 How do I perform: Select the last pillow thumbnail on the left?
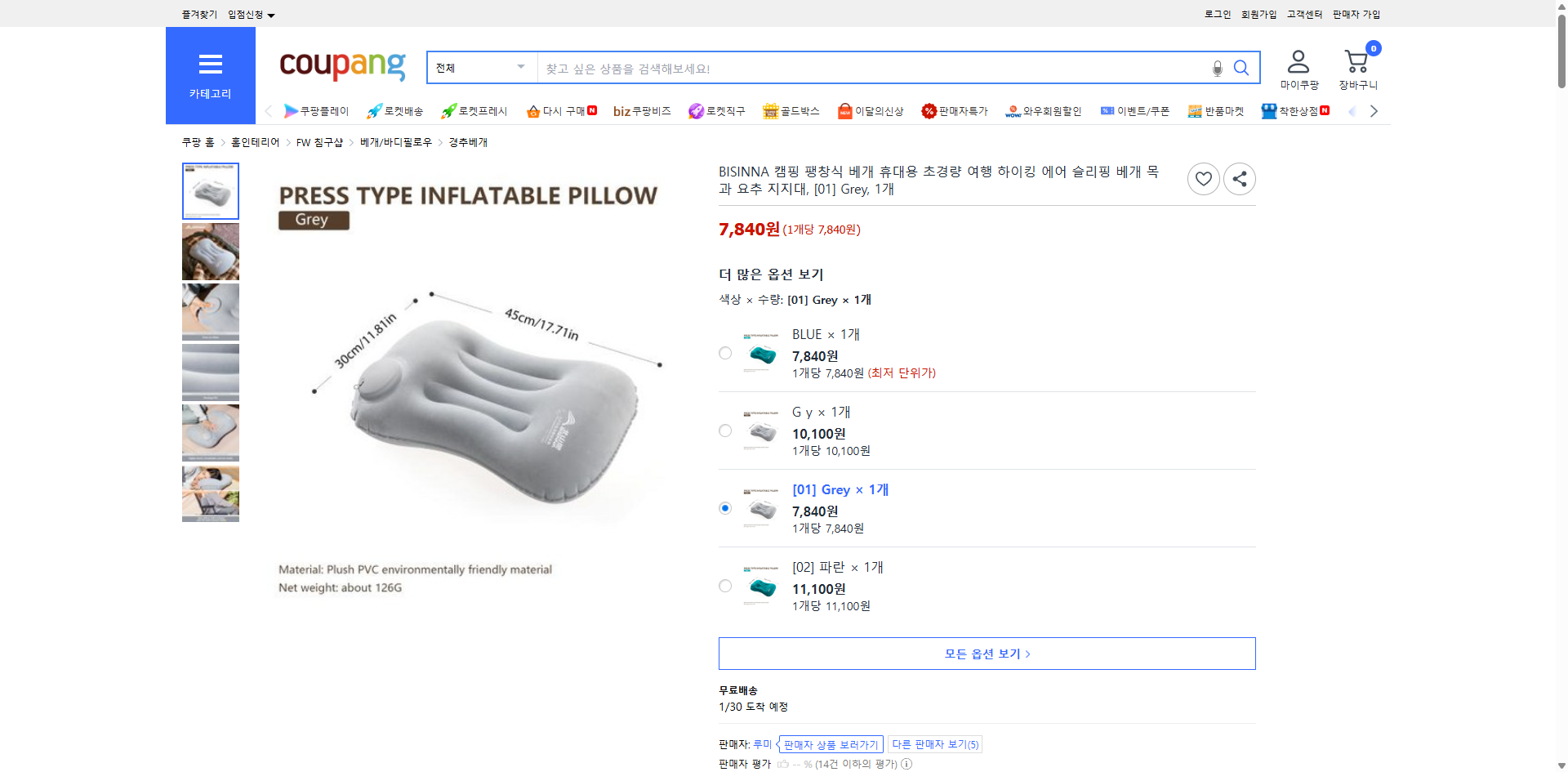[x=210, y=493]
